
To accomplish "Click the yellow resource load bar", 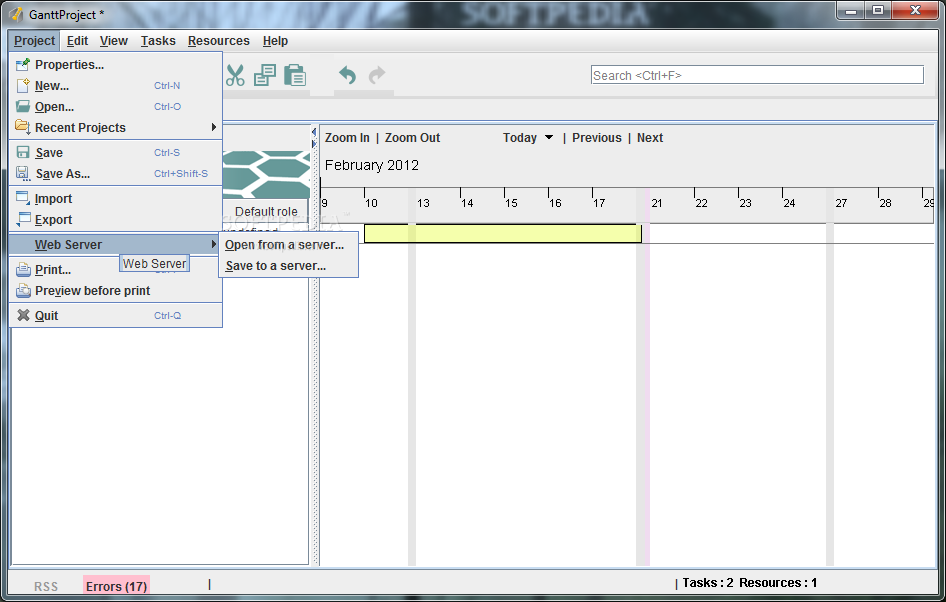I will coord(503,233).
